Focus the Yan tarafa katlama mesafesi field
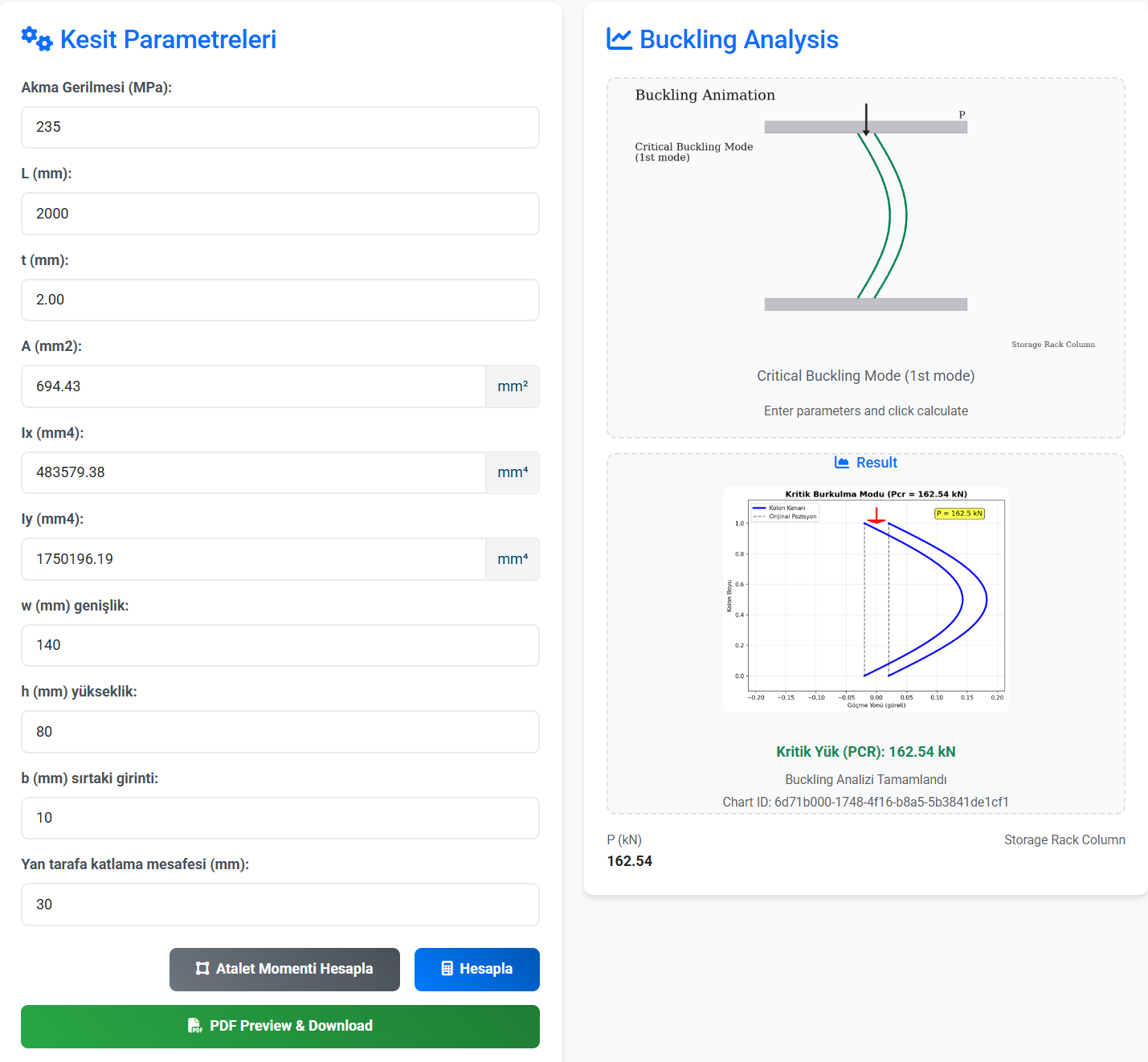This screenshot has width=1148, height=1062. tap(280, 905)
